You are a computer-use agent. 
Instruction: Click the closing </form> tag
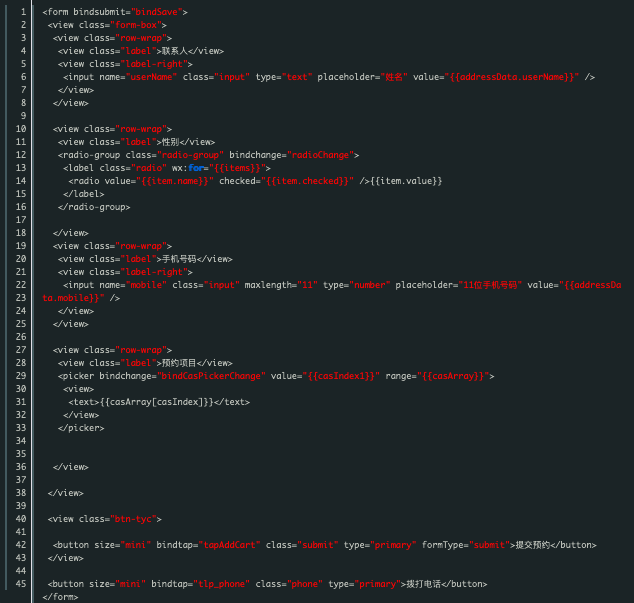click(x=60, y=597)
